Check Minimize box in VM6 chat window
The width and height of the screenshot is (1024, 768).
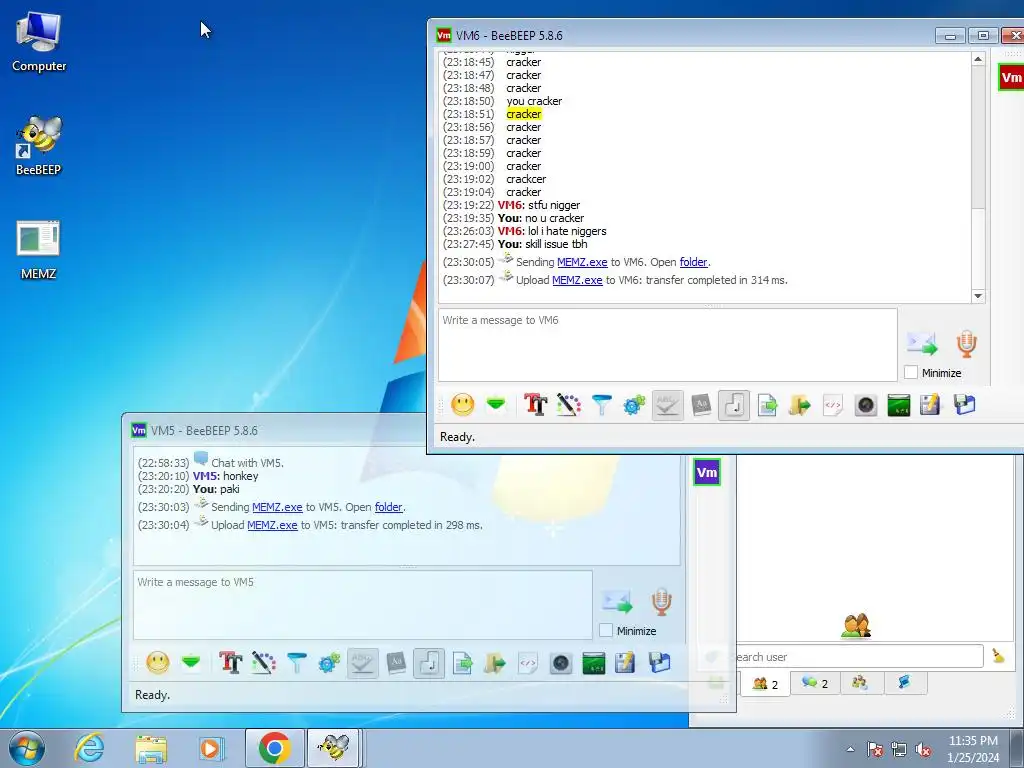[x=911, y=373]
